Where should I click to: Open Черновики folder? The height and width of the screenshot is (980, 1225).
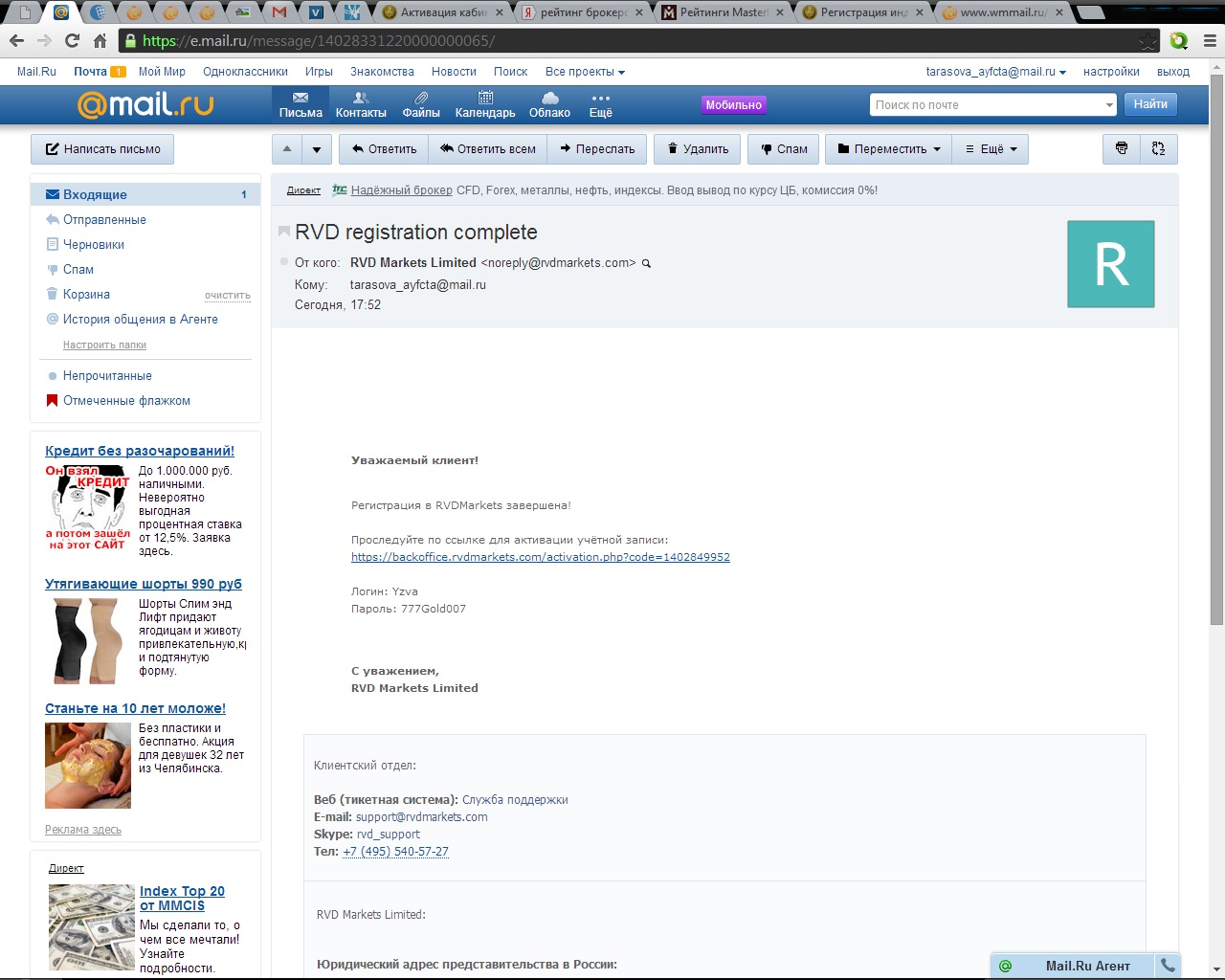click(94, 244)
